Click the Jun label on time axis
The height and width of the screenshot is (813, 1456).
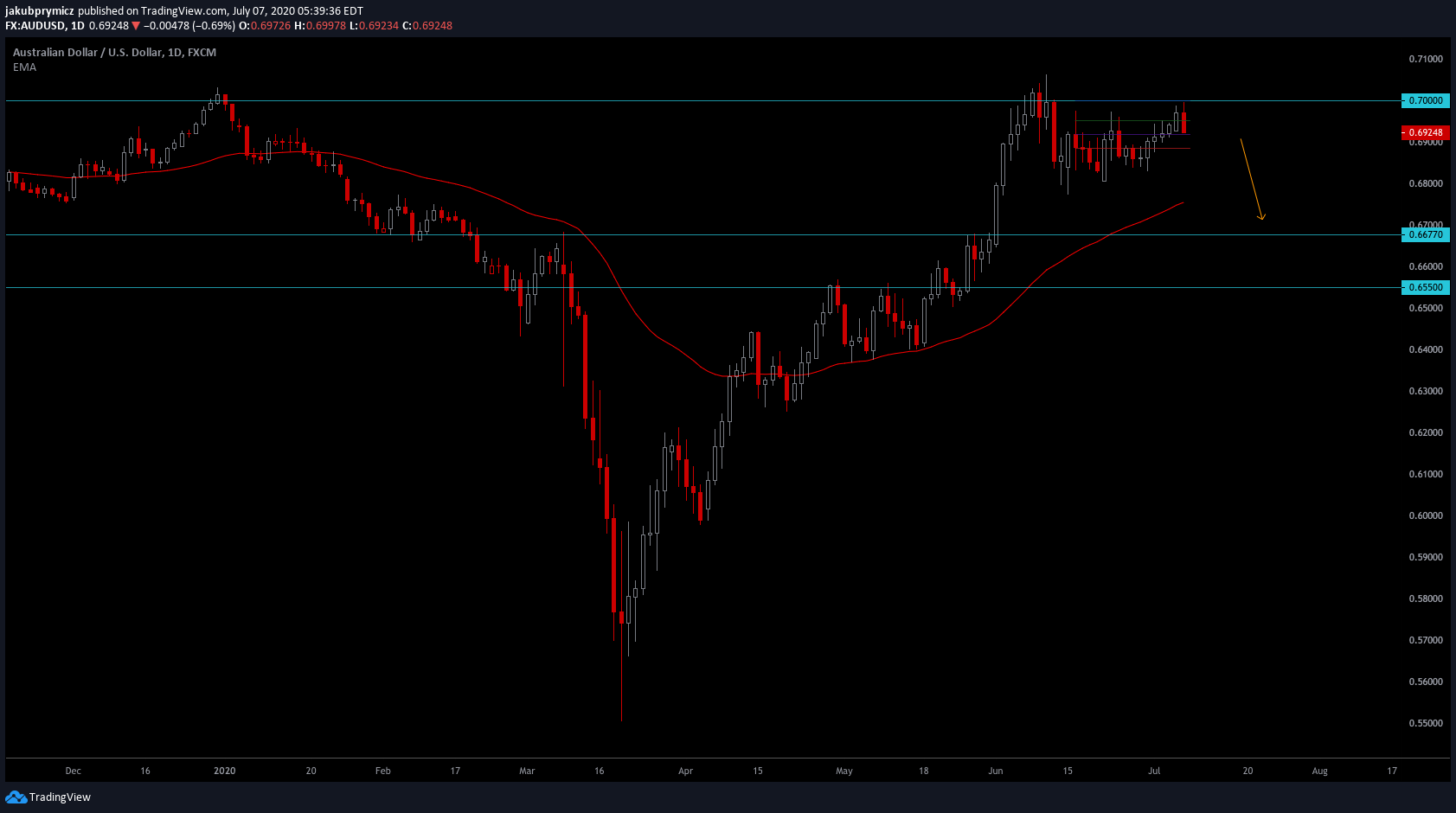(996, 771)
